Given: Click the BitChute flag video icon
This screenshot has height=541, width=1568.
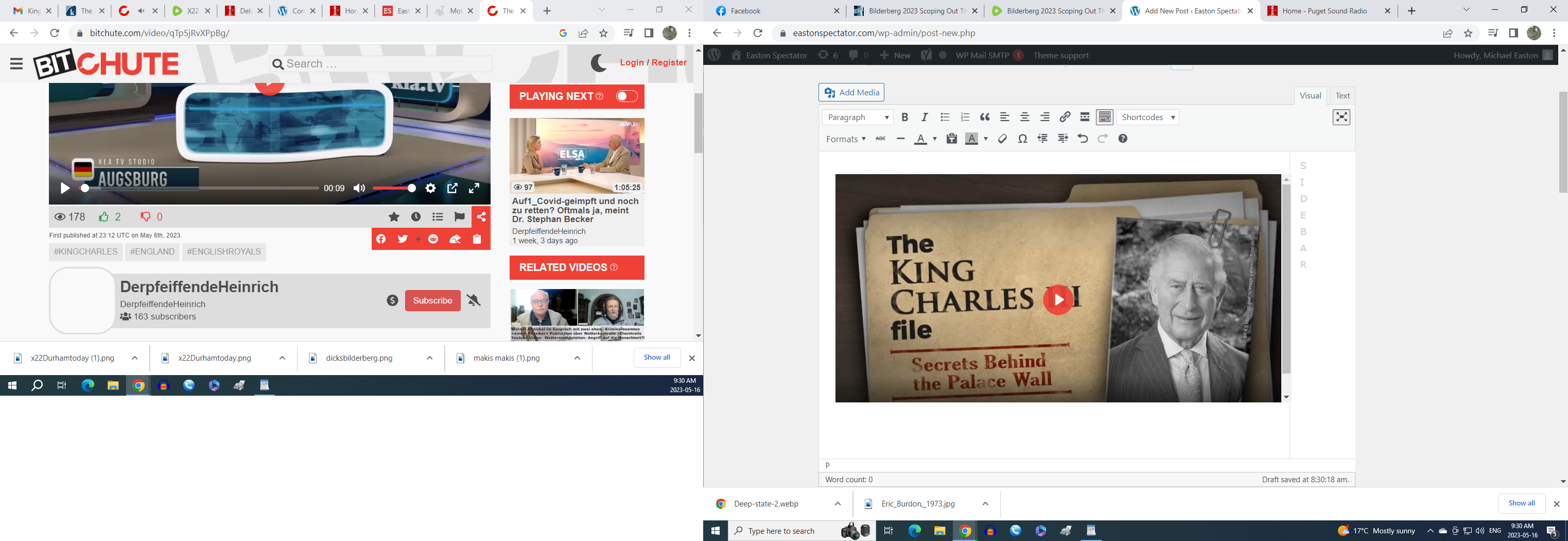Looking at the screenshot, I should click(x=460, y=217).
